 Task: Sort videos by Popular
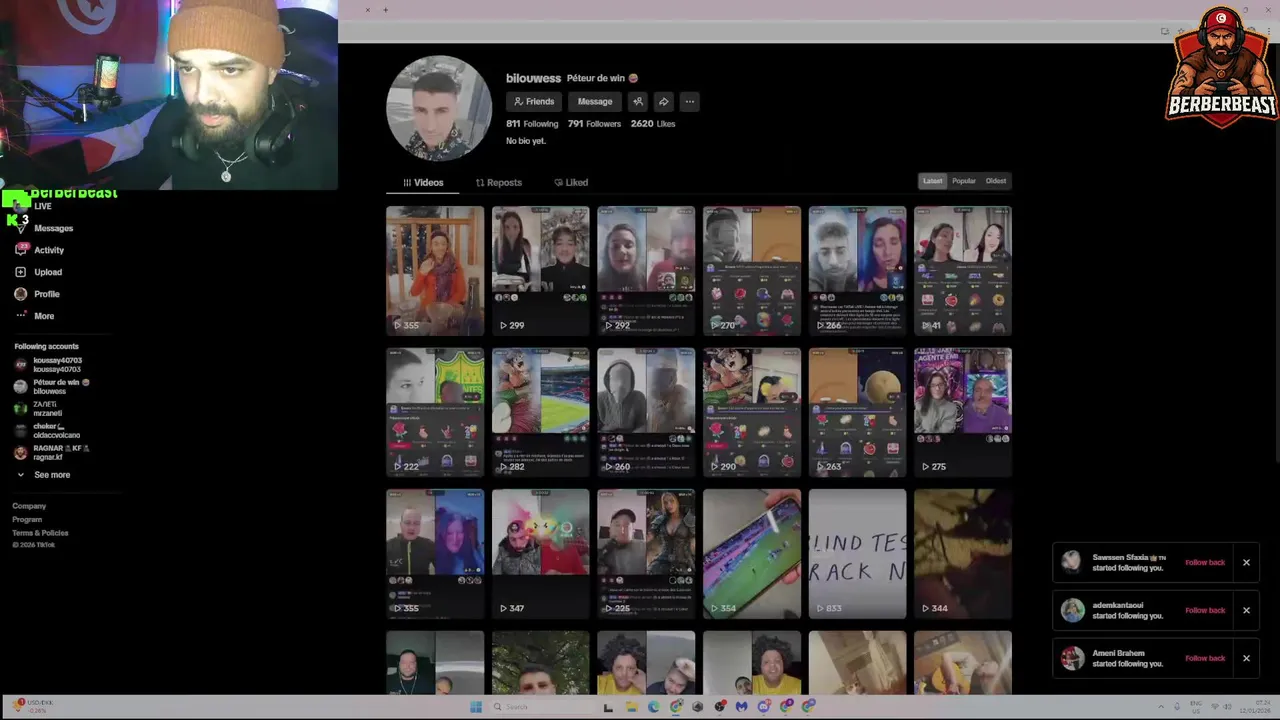point(964,181)
